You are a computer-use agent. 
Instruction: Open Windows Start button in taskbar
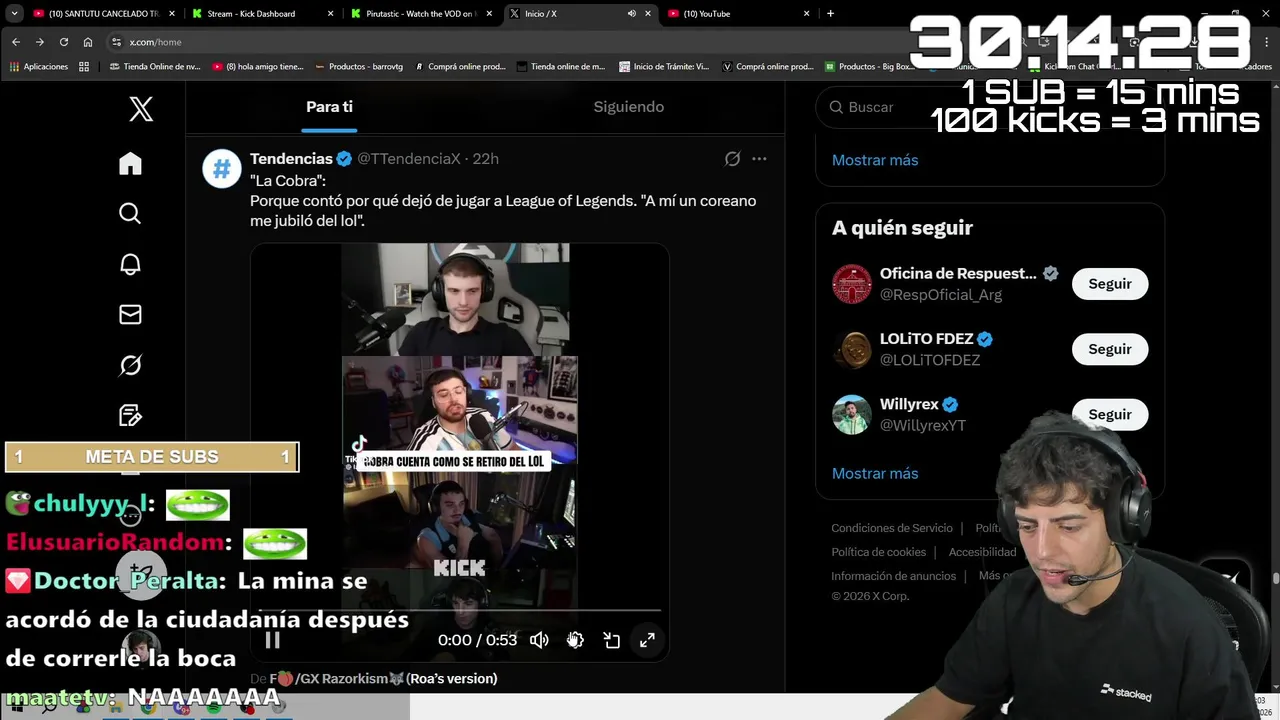click(x=16, y=707)
